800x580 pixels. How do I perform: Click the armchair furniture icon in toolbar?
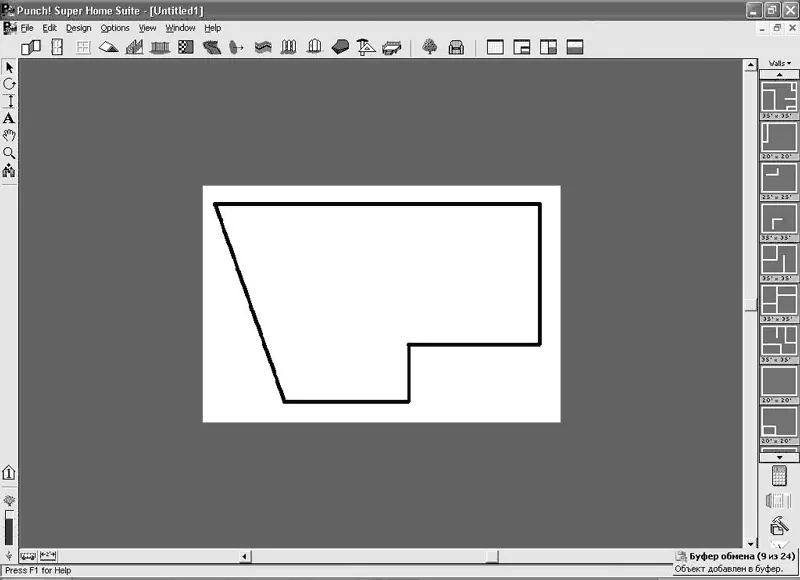coord(456,47)
